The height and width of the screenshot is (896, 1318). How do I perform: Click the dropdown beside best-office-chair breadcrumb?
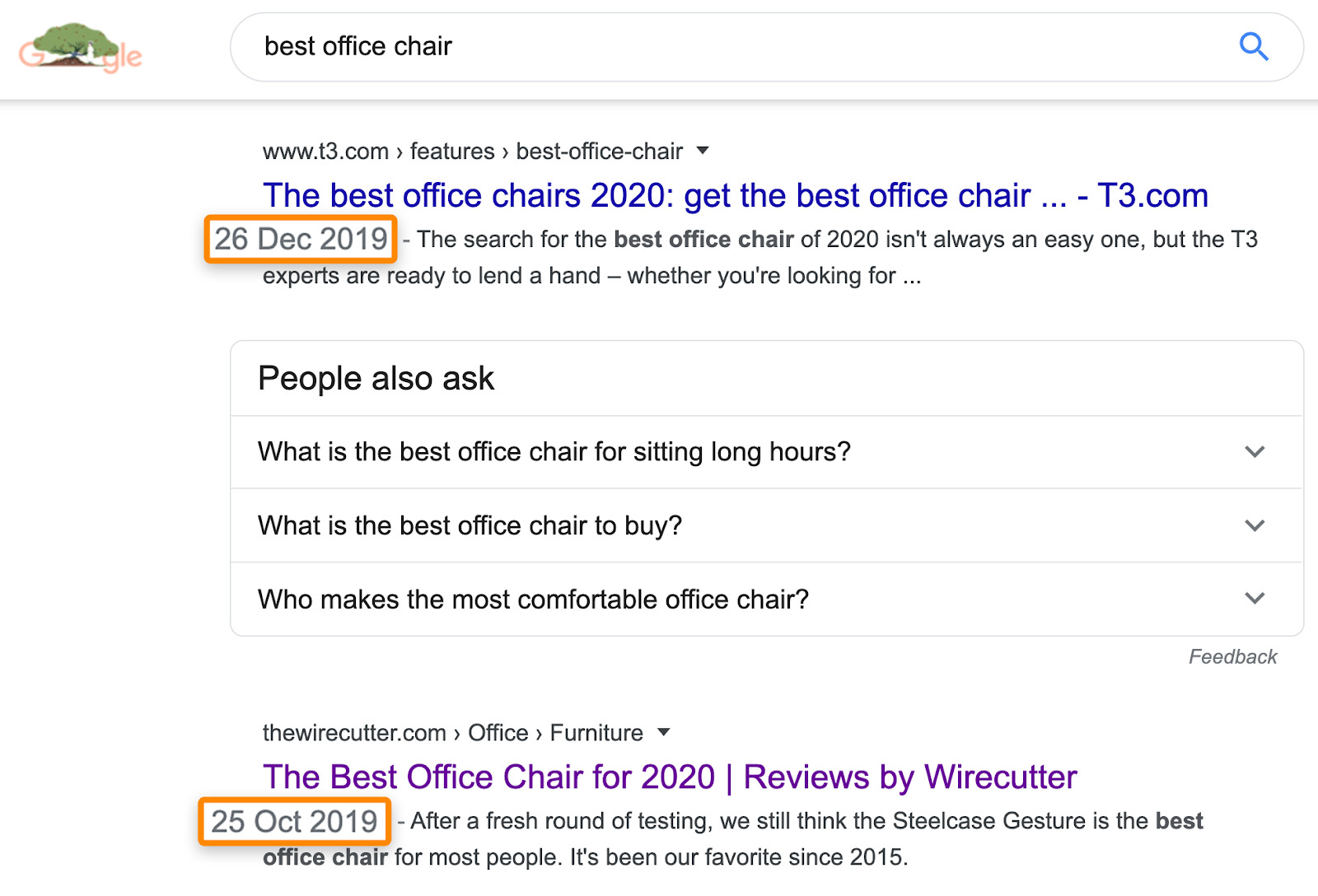(703, 151)
